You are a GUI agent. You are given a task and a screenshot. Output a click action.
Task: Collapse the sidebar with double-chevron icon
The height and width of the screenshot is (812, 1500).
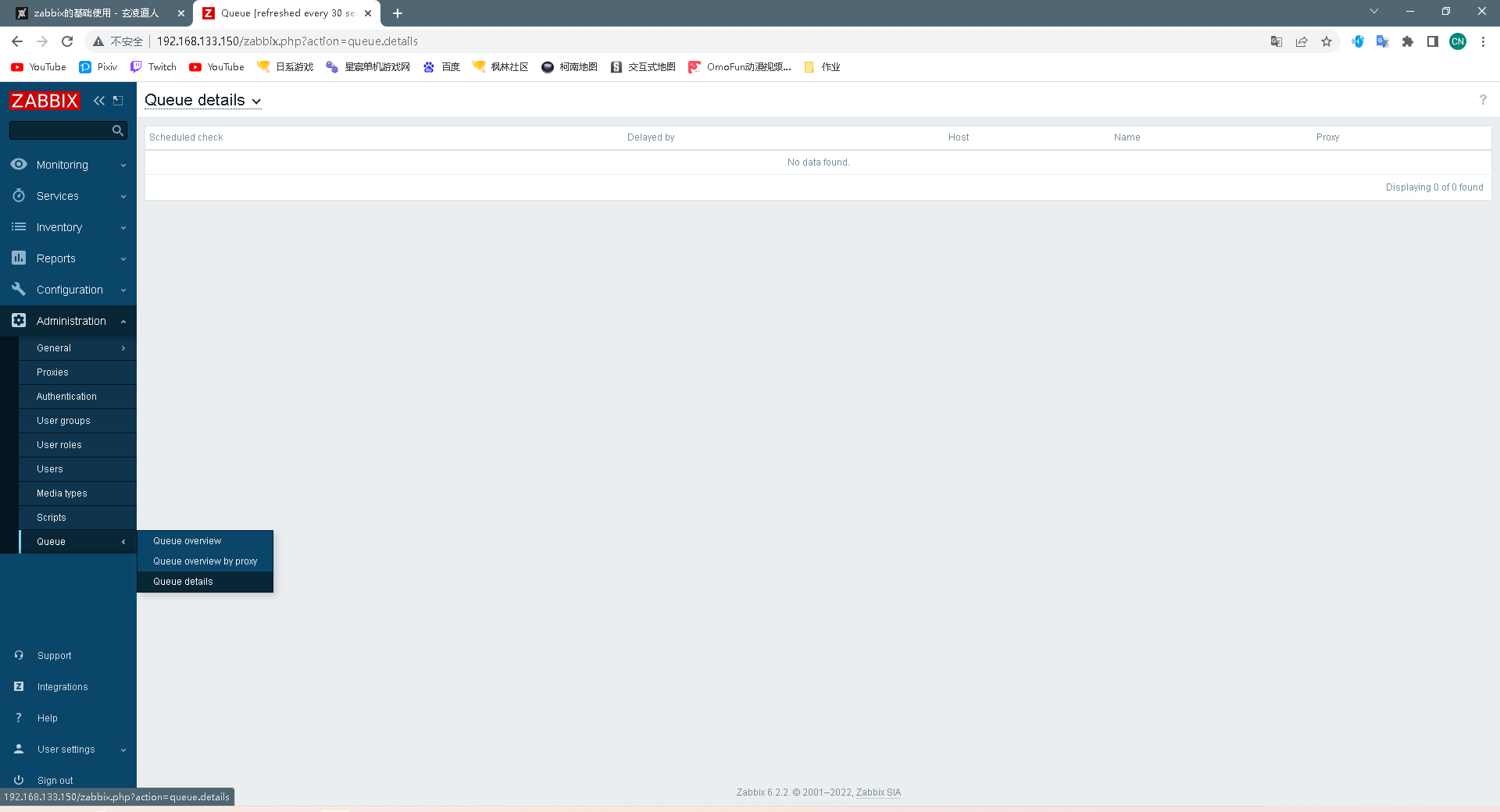[x=99, y=101]
